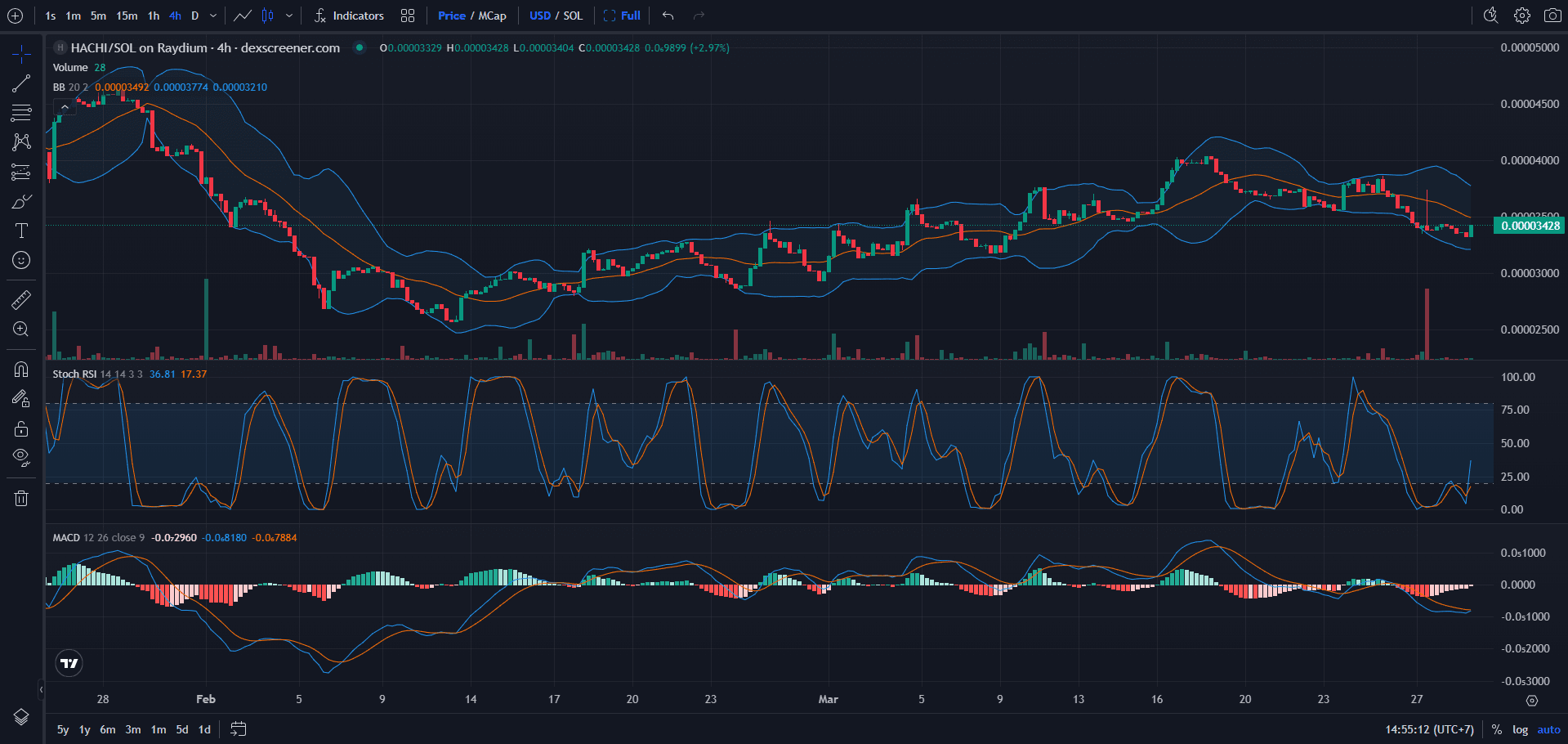Select the measure ruler tool

coord(20,299)
